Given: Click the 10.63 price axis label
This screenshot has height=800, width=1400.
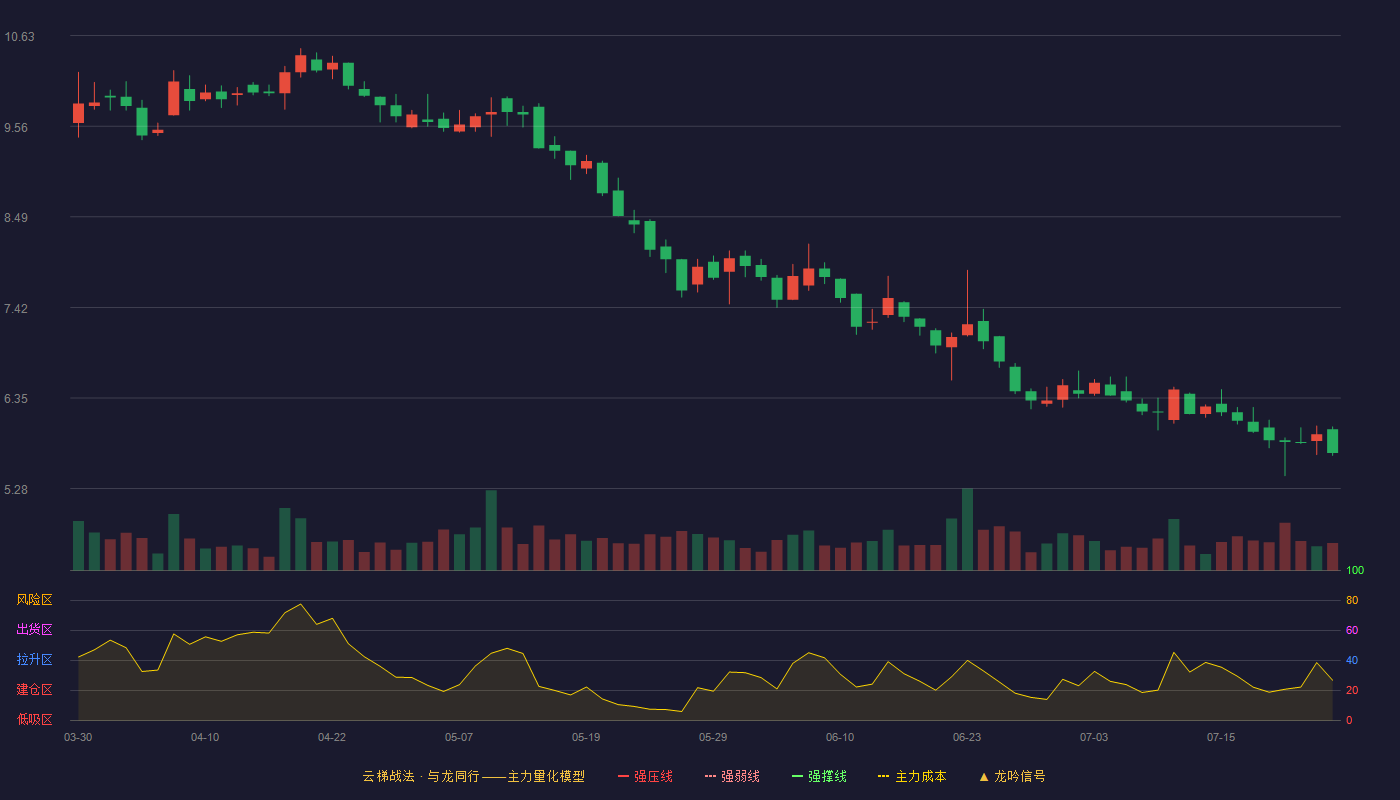Looking at the screenshot, I should 19,37.
